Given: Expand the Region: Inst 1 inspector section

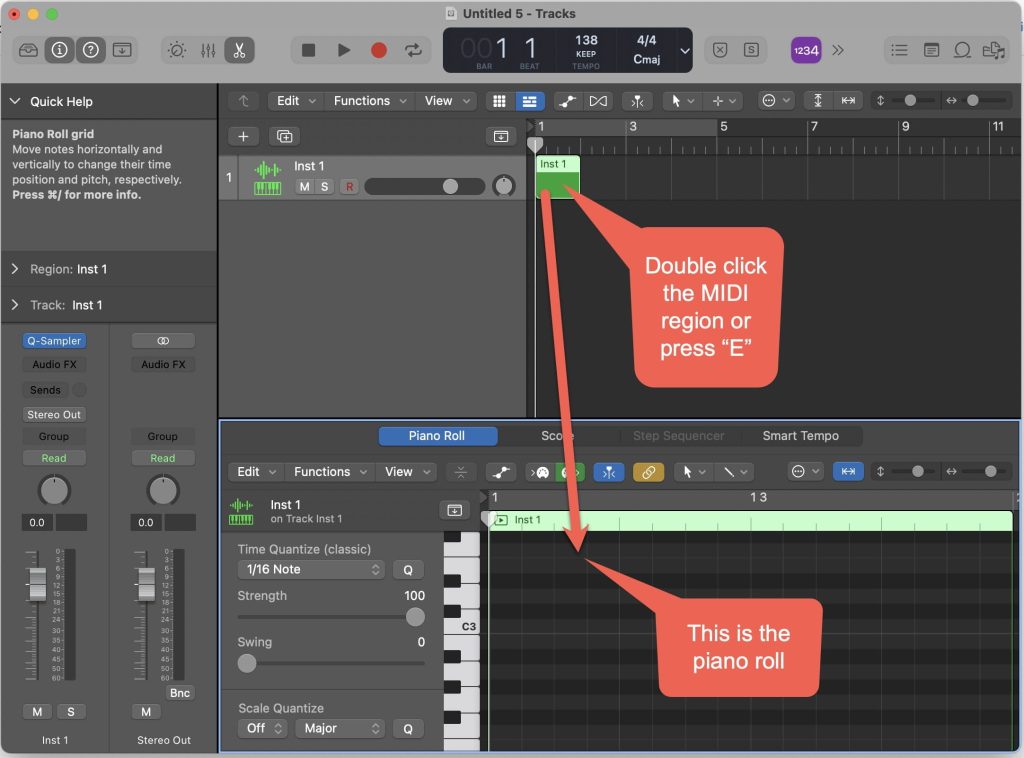Looking at the screenshot, I should (15, 269).
